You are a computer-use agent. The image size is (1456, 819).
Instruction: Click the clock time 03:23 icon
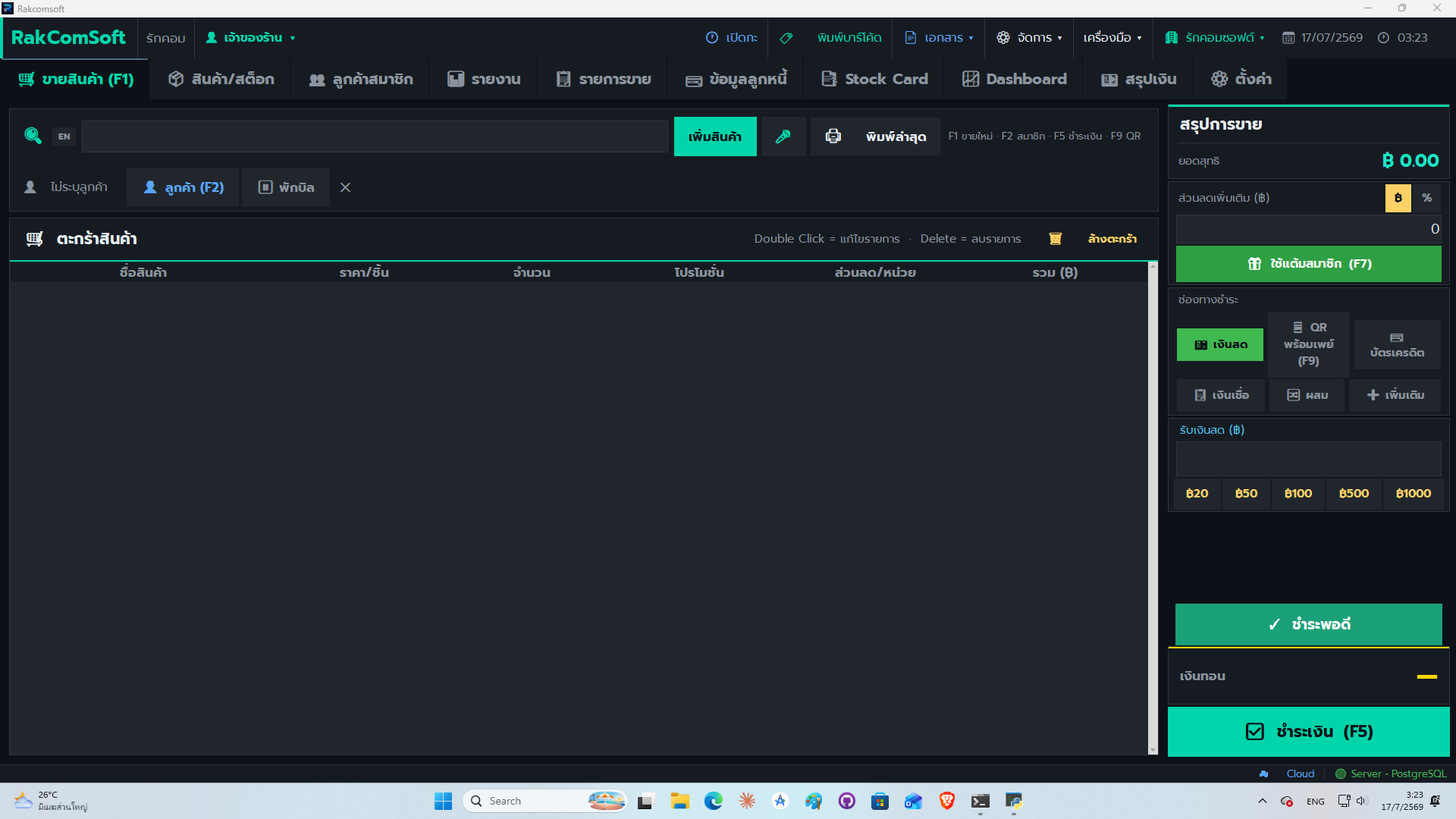tap(1383, 37)
